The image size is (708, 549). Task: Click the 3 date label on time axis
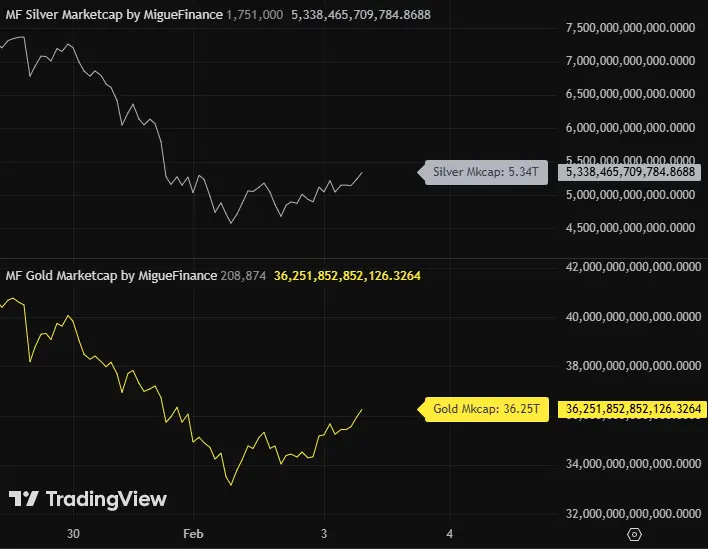[x=324, y=534]
